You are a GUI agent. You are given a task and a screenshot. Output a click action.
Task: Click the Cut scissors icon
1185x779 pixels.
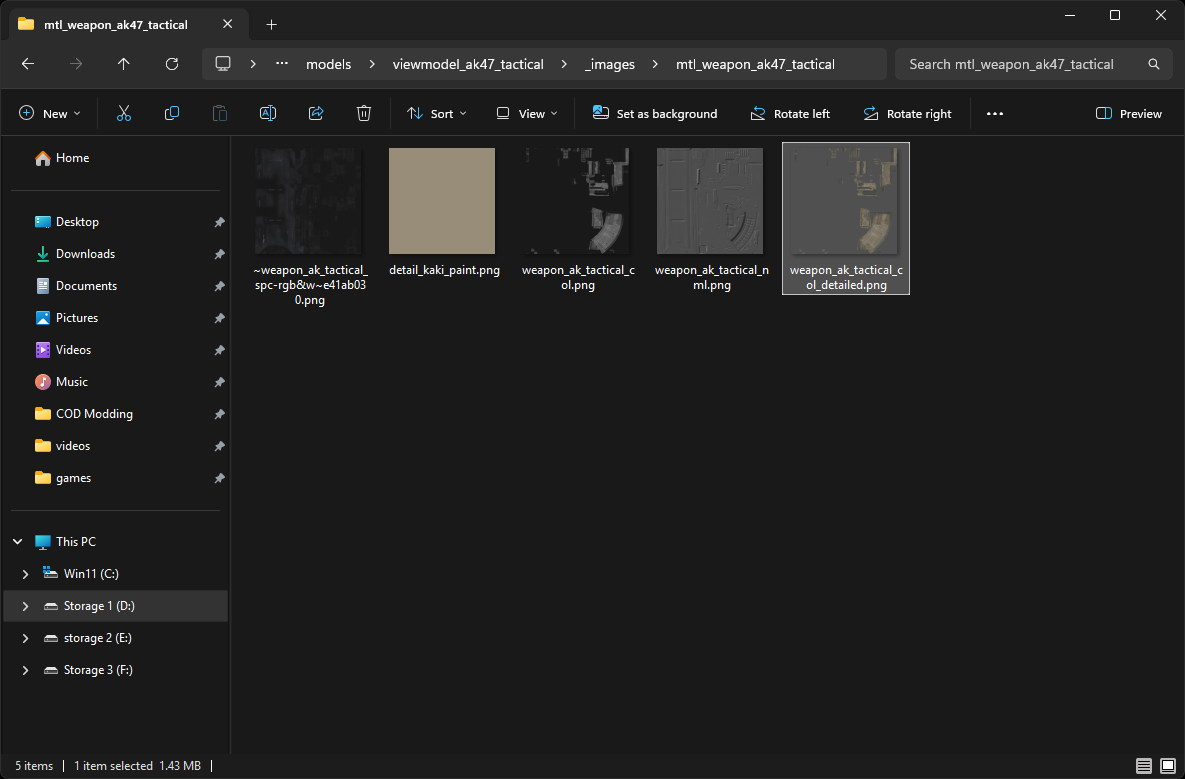(x=124, y=113)
